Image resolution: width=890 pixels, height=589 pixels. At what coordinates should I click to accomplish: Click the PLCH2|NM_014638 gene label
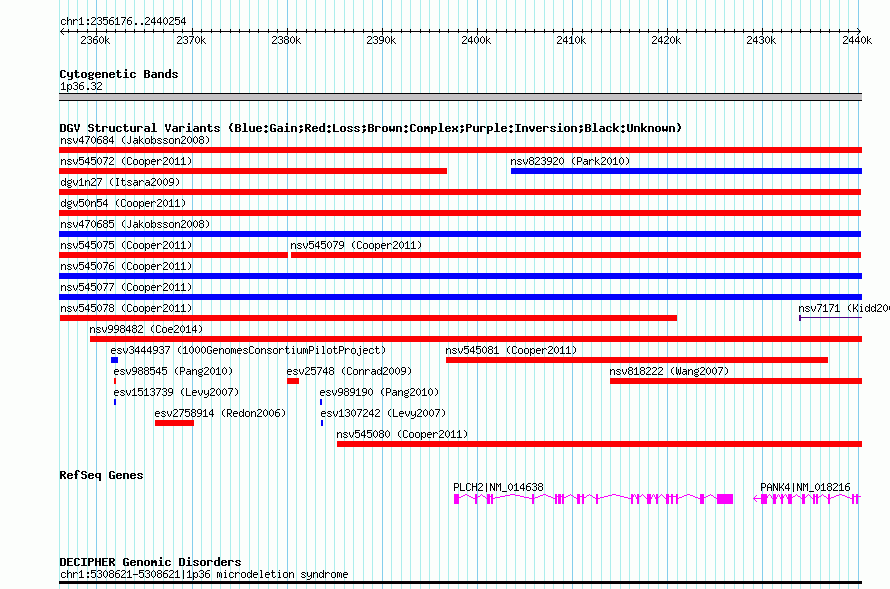tap(498, 487)
